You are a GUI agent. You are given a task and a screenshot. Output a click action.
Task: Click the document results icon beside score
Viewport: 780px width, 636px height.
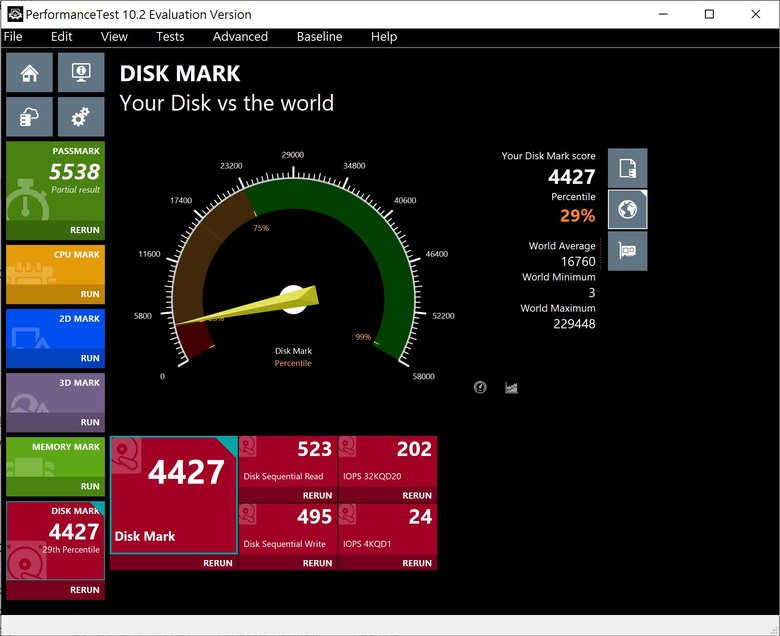[x=628, y=168]
